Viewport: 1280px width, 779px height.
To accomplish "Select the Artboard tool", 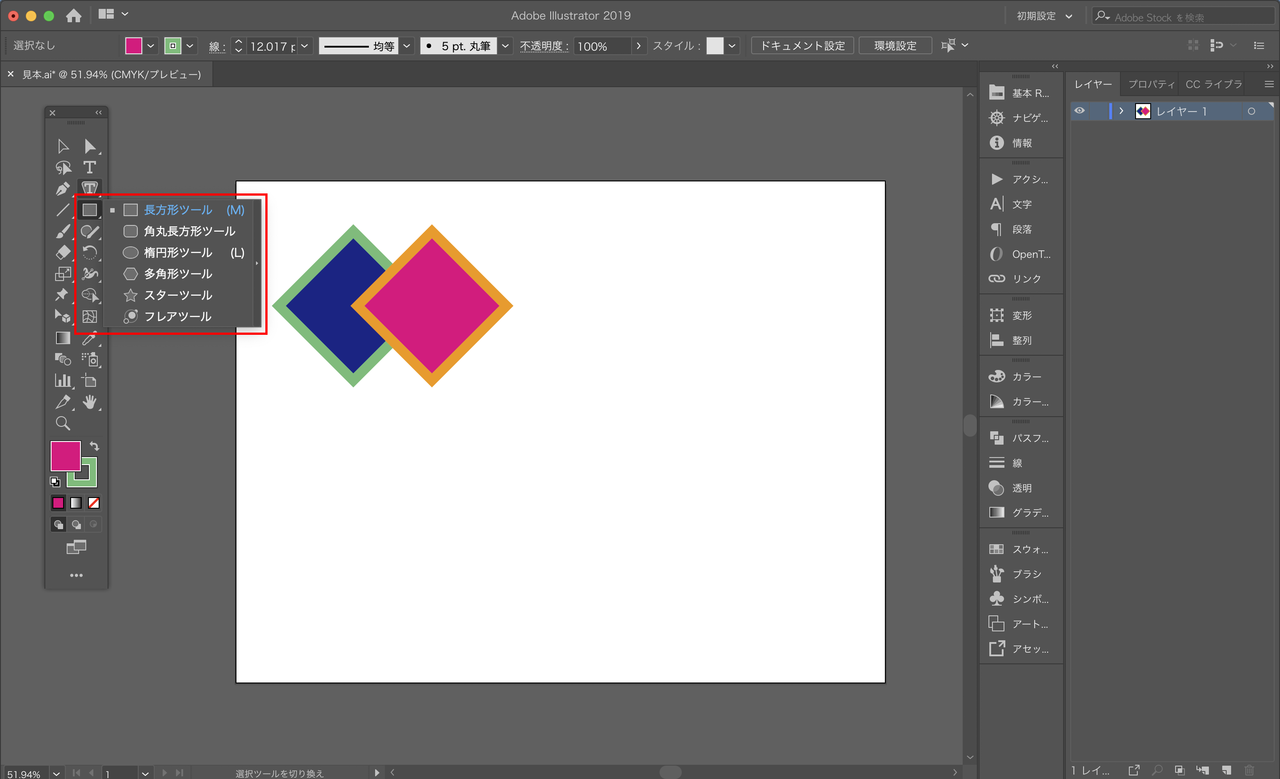I will tap(90, 381).
